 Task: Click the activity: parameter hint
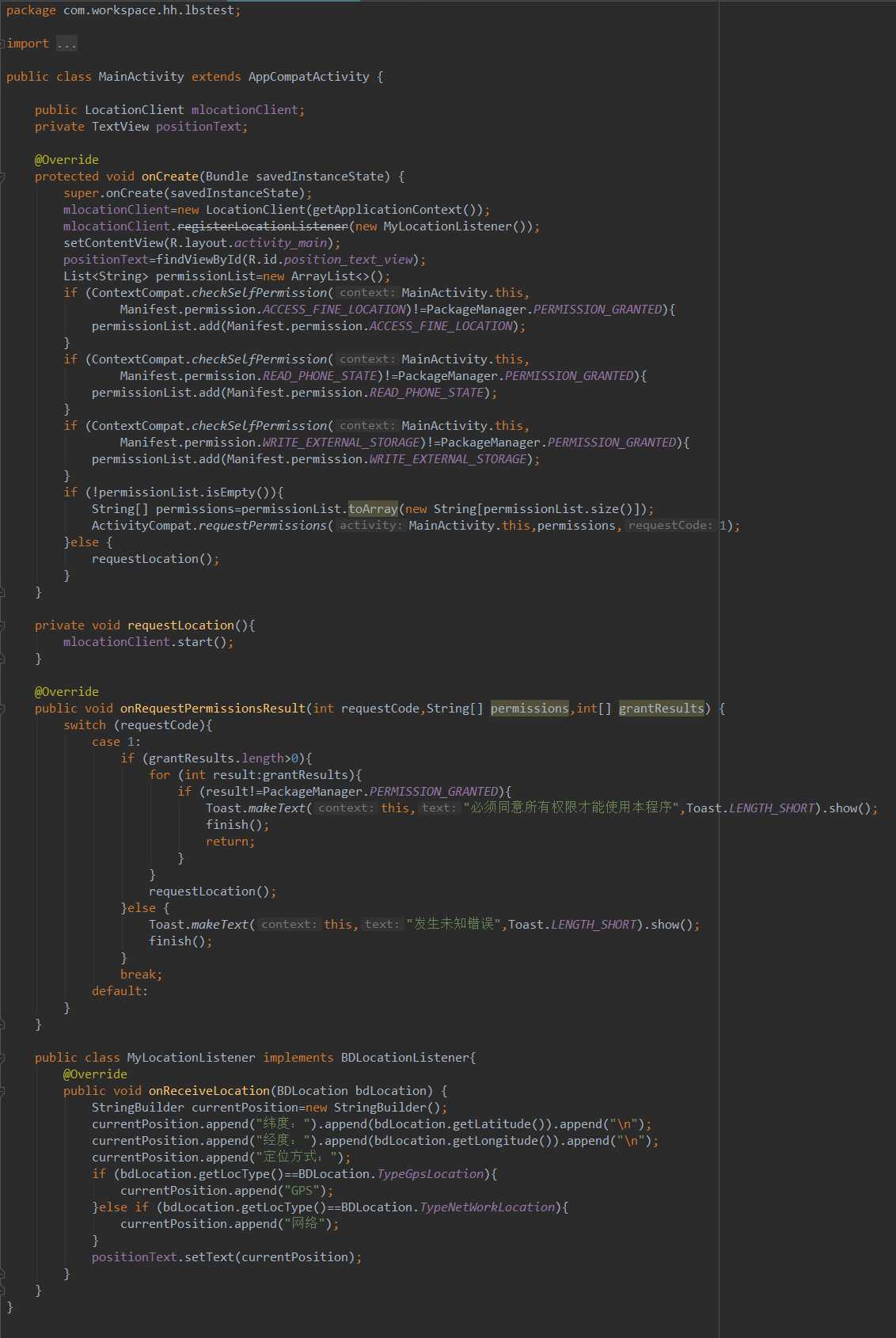(370, 526)
